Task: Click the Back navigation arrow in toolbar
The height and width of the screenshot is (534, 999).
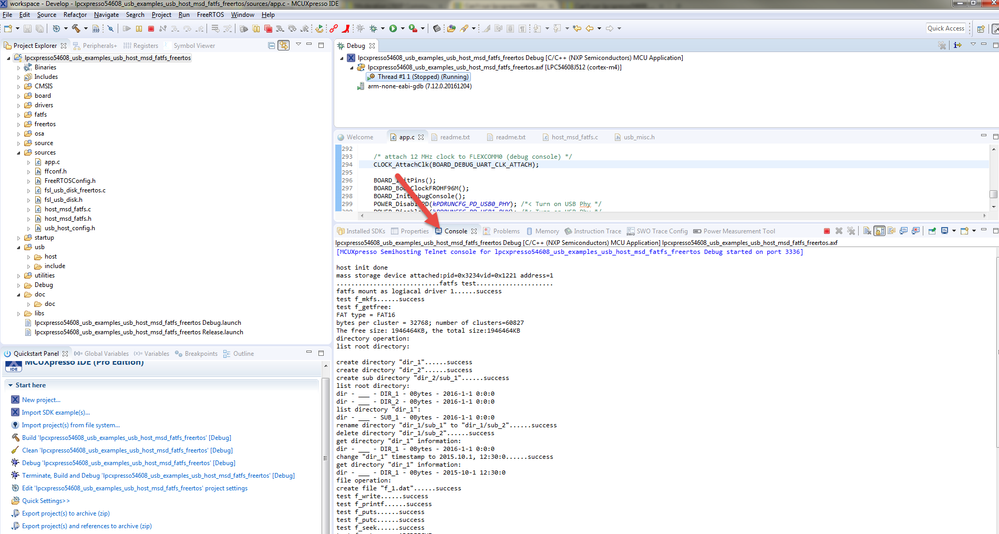Action: pyautogui.click(x=589, y=28)
